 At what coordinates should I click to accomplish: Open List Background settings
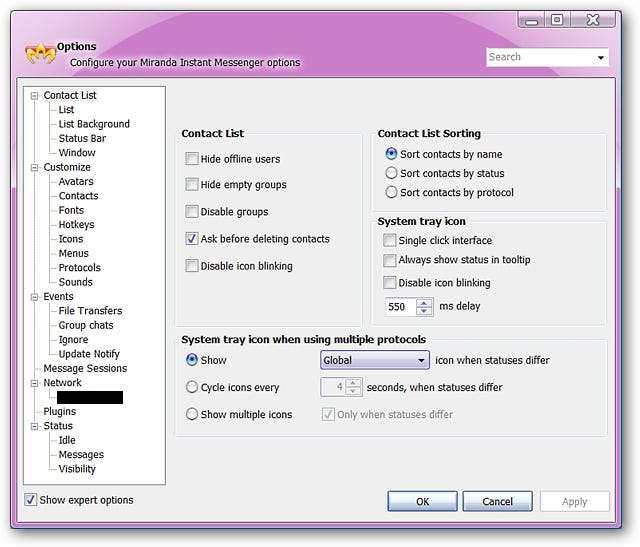pyautogui.click(x=94, y=124)
